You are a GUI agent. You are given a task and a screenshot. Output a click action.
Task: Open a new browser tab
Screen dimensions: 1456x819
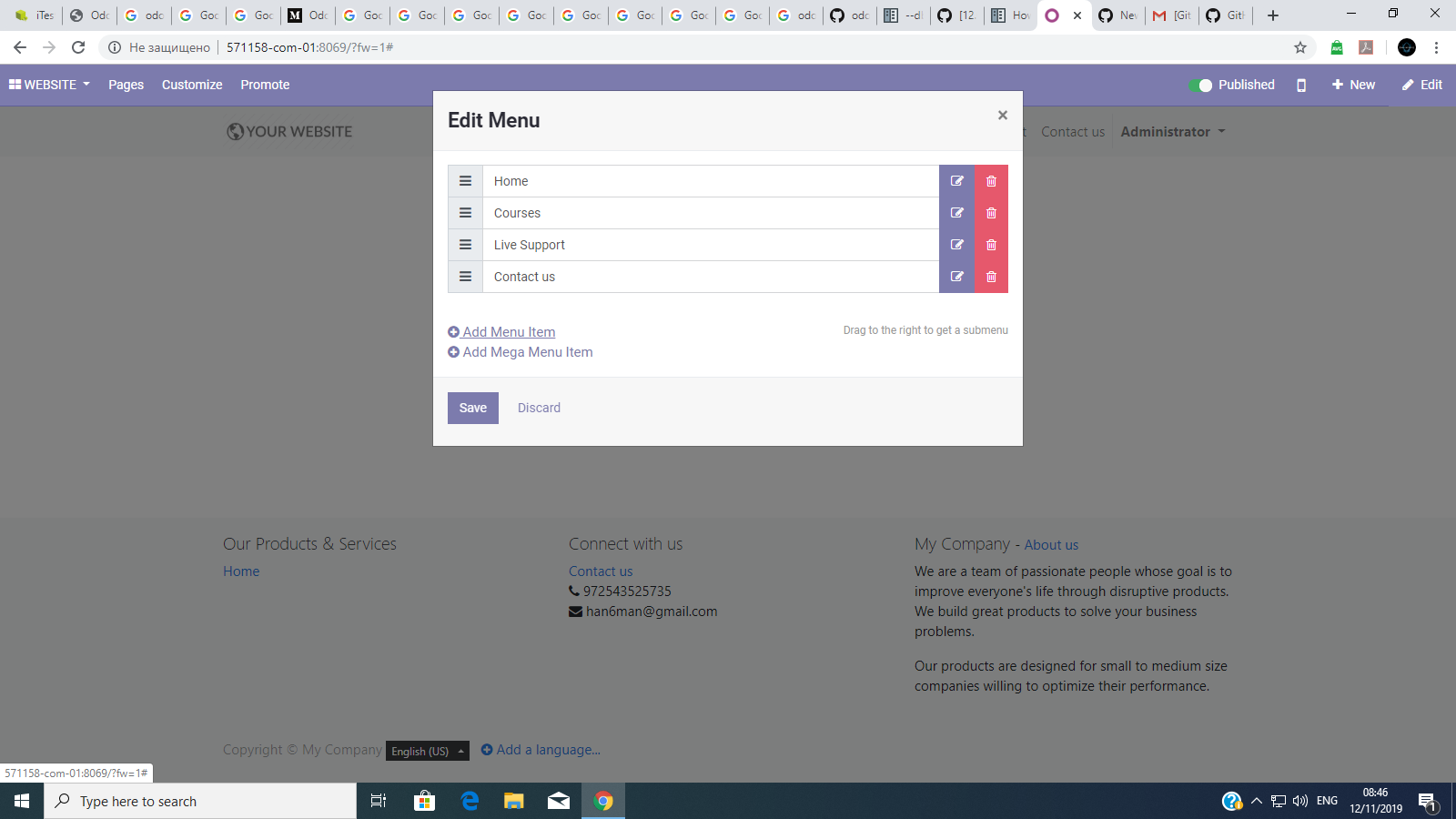click(x=1273, y=15)
